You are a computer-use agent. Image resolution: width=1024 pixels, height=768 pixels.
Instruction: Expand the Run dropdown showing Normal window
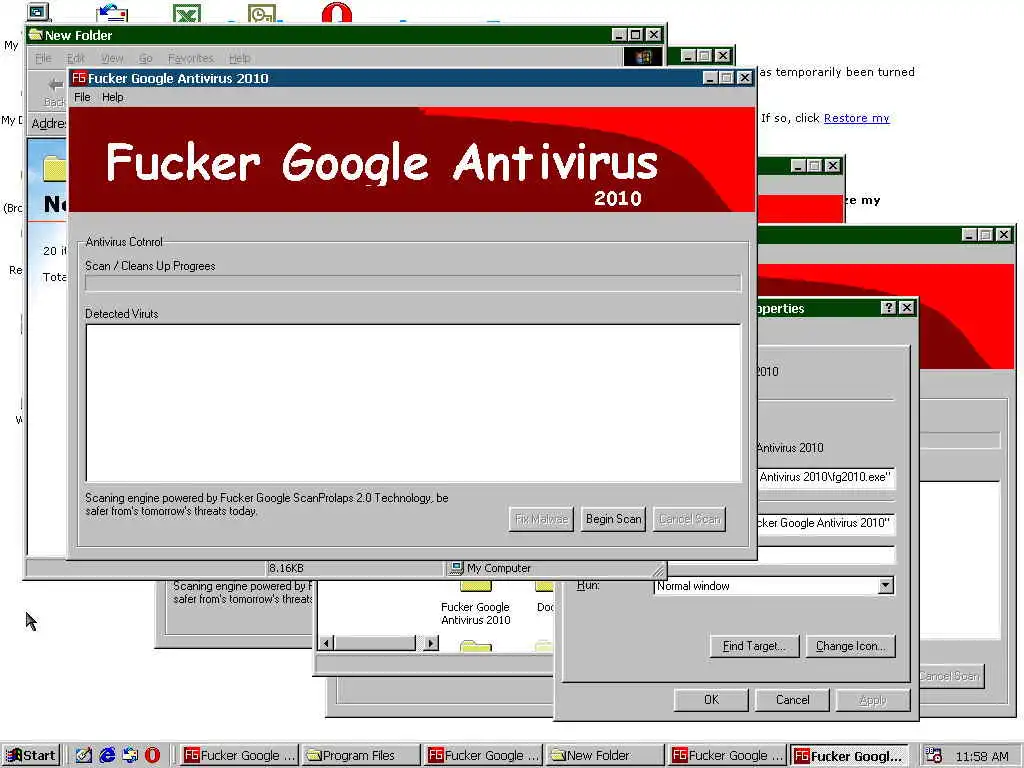(x=886, y=585)
